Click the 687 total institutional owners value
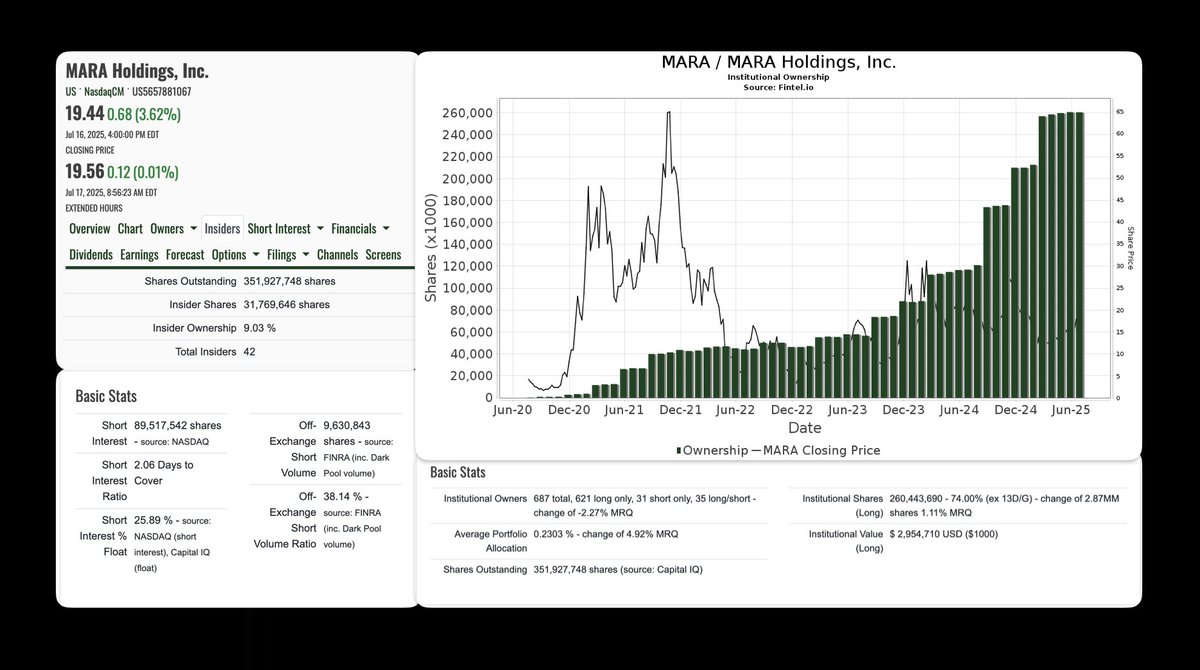The width and height of the screenshot is (1200, 670). [557, 497]
